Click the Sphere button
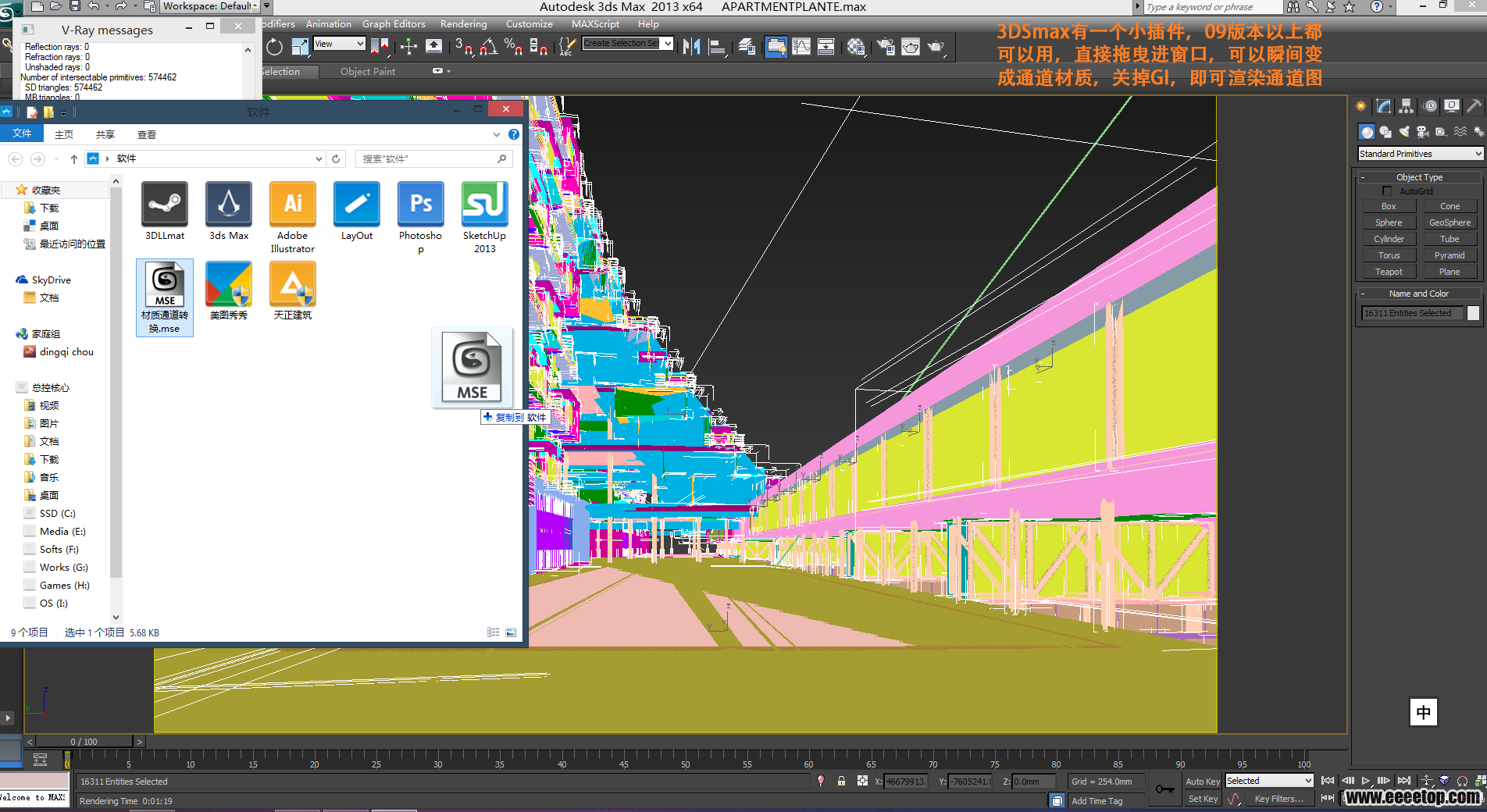Viewport: 1487px width, 812px height. pyautogui.click(x=1389, y=223)
